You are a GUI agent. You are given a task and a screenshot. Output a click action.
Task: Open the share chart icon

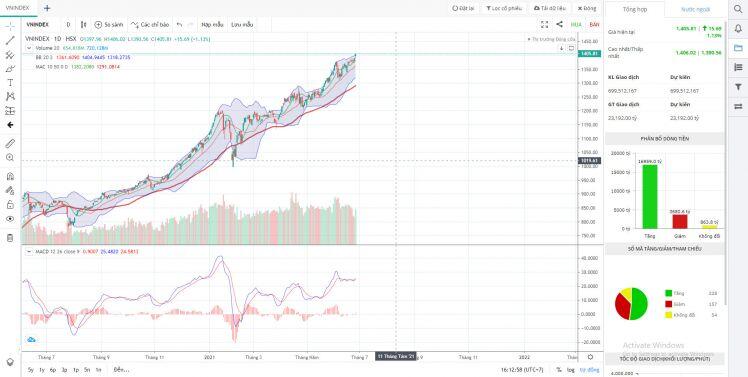(560, 24)
